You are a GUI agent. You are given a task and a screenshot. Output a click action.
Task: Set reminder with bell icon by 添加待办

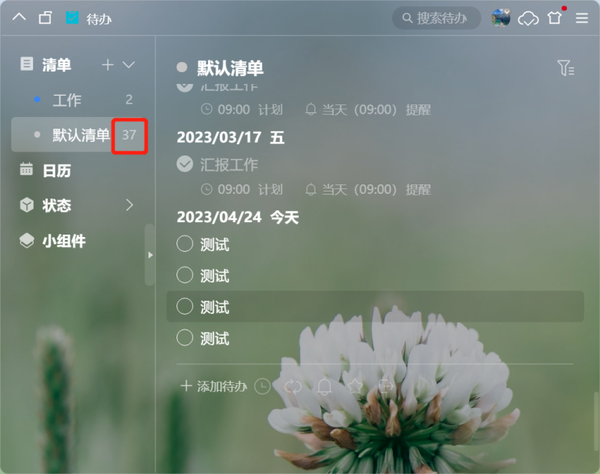click(x=324, y=386)
